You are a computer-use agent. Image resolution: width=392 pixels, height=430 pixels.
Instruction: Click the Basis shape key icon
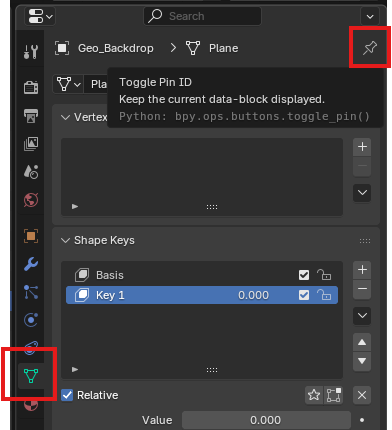[x=82, y=275]
